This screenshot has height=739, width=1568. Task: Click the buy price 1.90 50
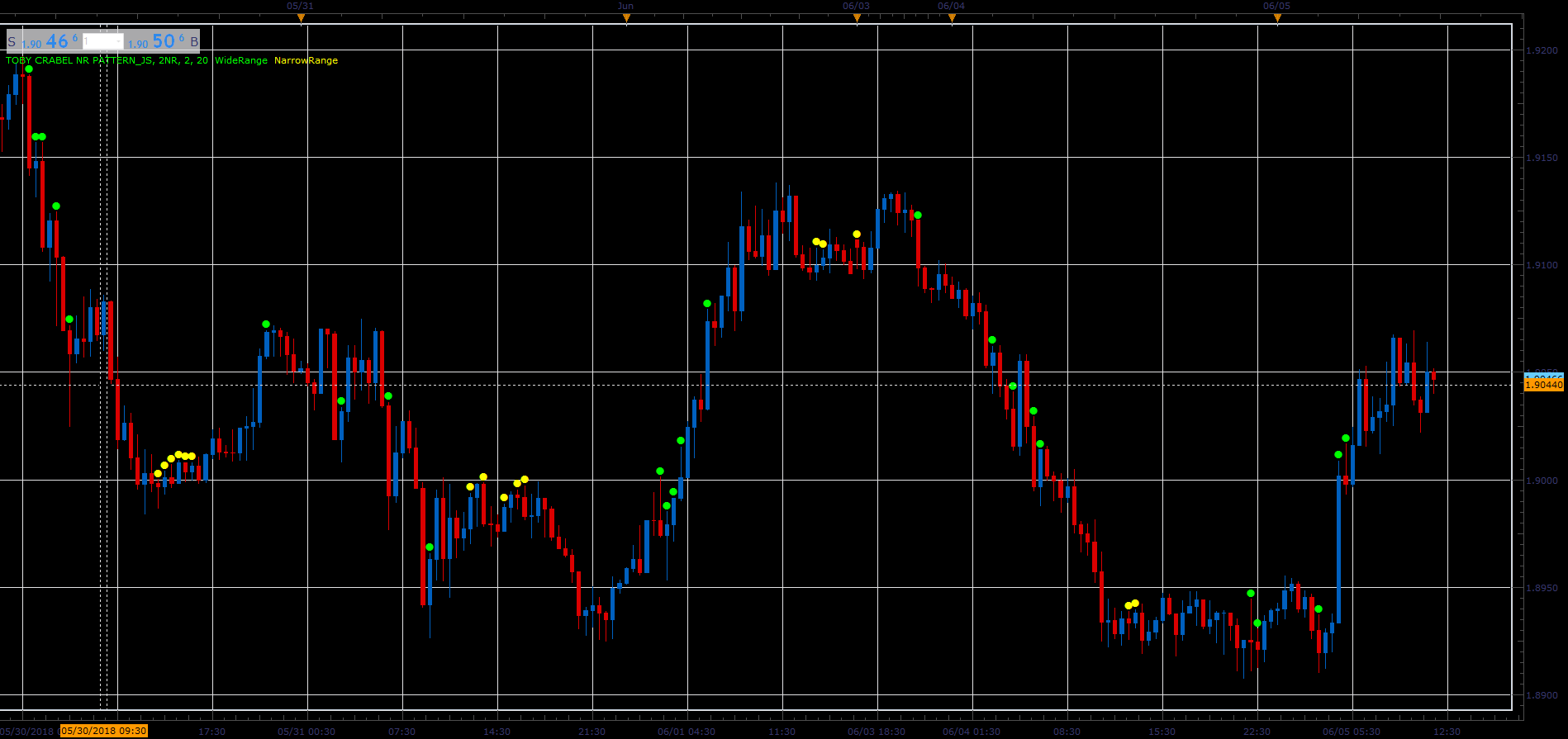pyautogui.click(x=156, y=41)
